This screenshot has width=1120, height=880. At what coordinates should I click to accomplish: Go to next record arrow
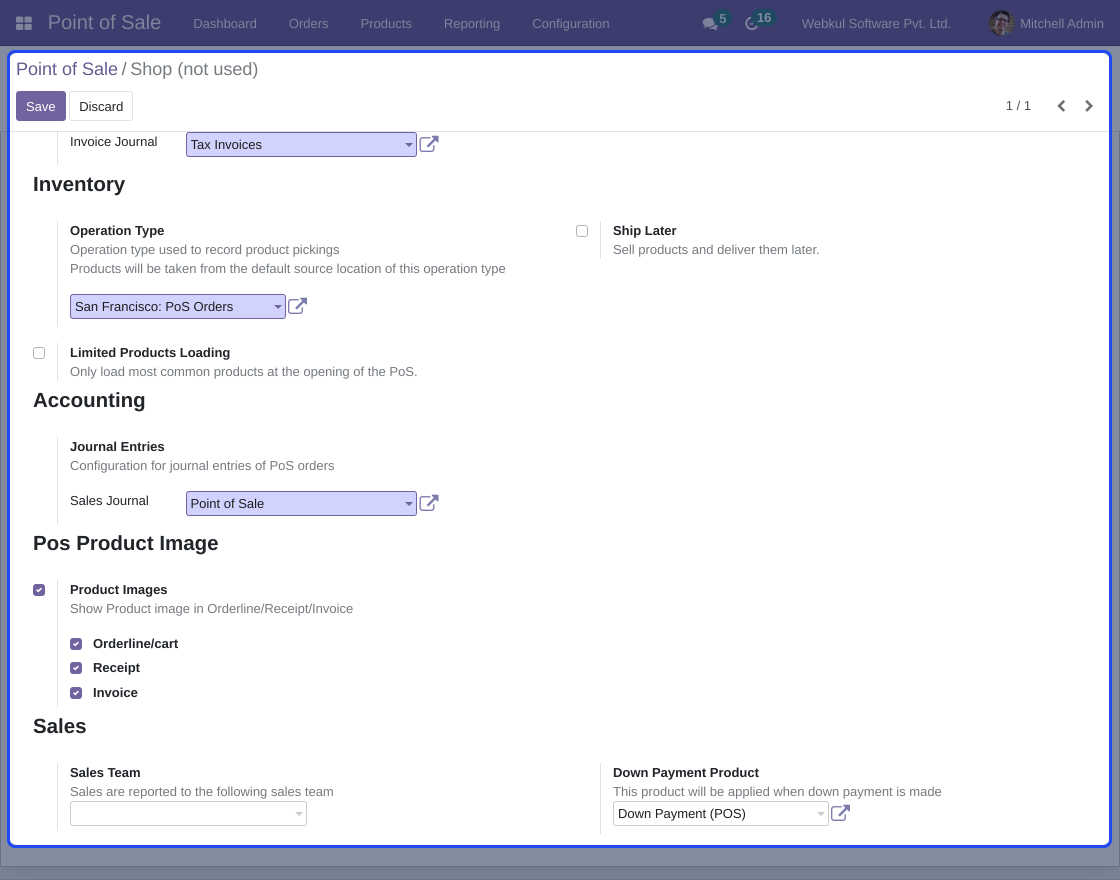point(1089,106)
